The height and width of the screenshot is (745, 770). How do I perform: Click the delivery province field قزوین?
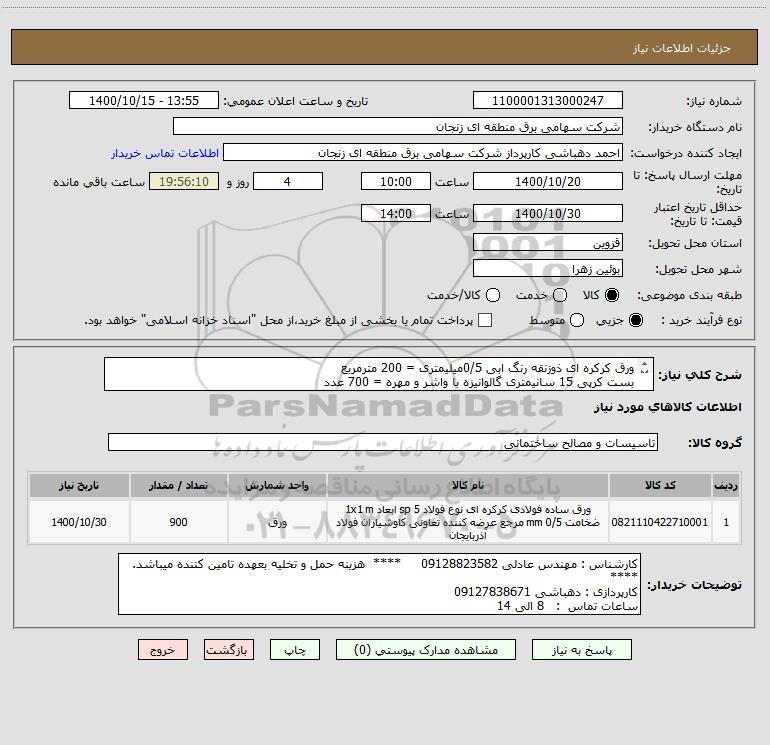(548, 242)
